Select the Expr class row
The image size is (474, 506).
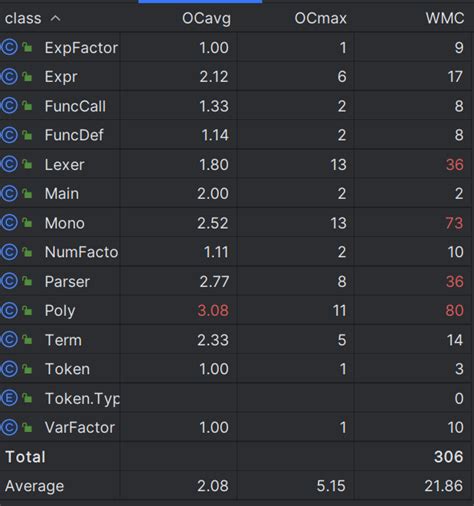[x=237, y=77]
